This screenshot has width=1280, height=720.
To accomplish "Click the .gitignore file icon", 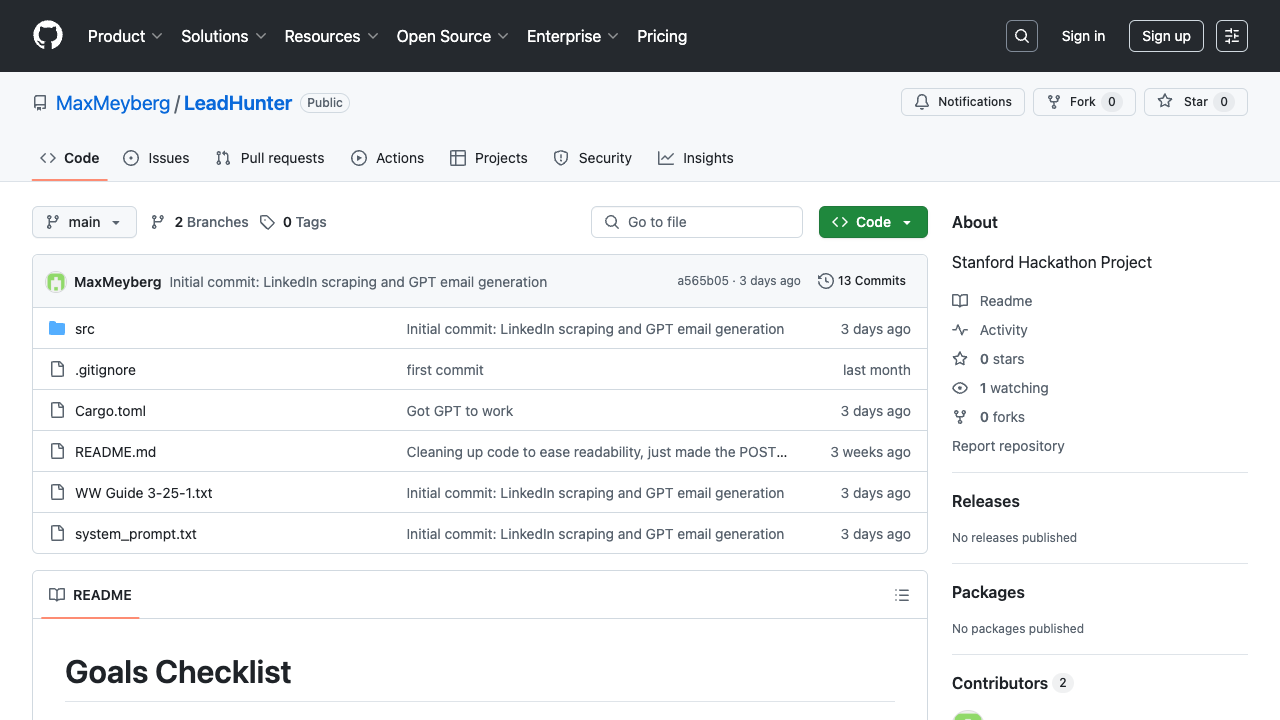I will tap(57, 370).
